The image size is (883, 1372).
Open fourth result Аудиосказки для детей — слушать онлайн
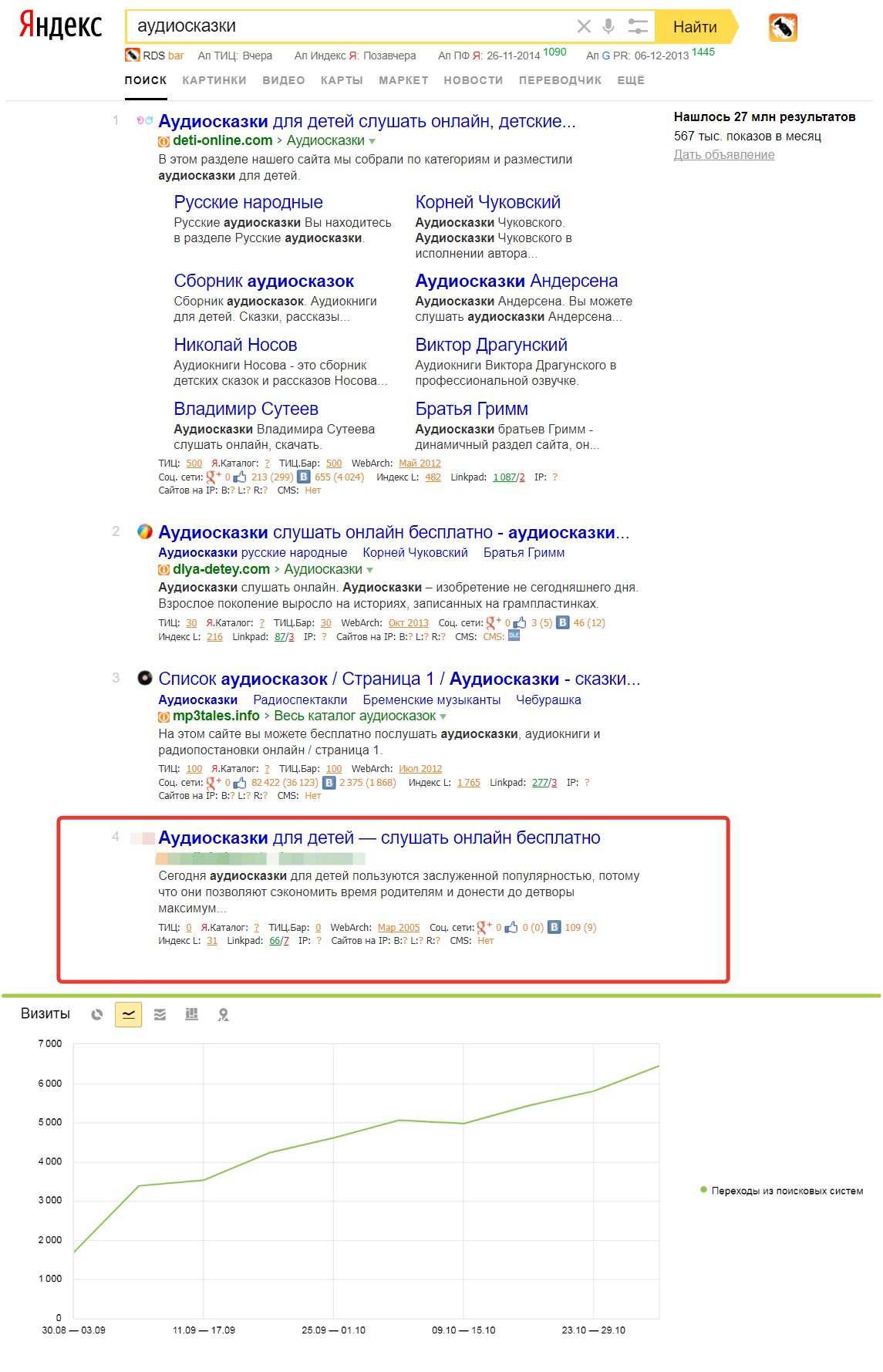(x=379, y=838)
